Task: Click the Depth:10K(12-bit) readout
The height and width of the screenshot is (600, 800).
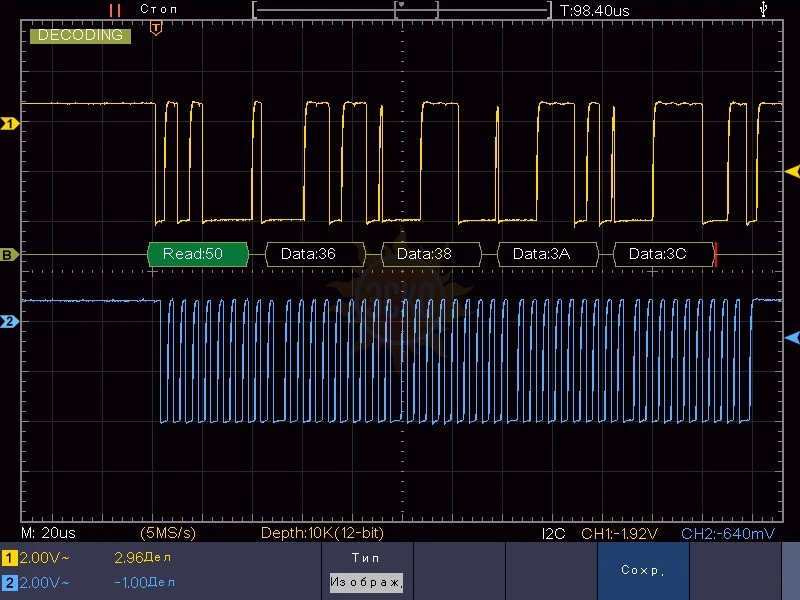Action: [322, 533]
